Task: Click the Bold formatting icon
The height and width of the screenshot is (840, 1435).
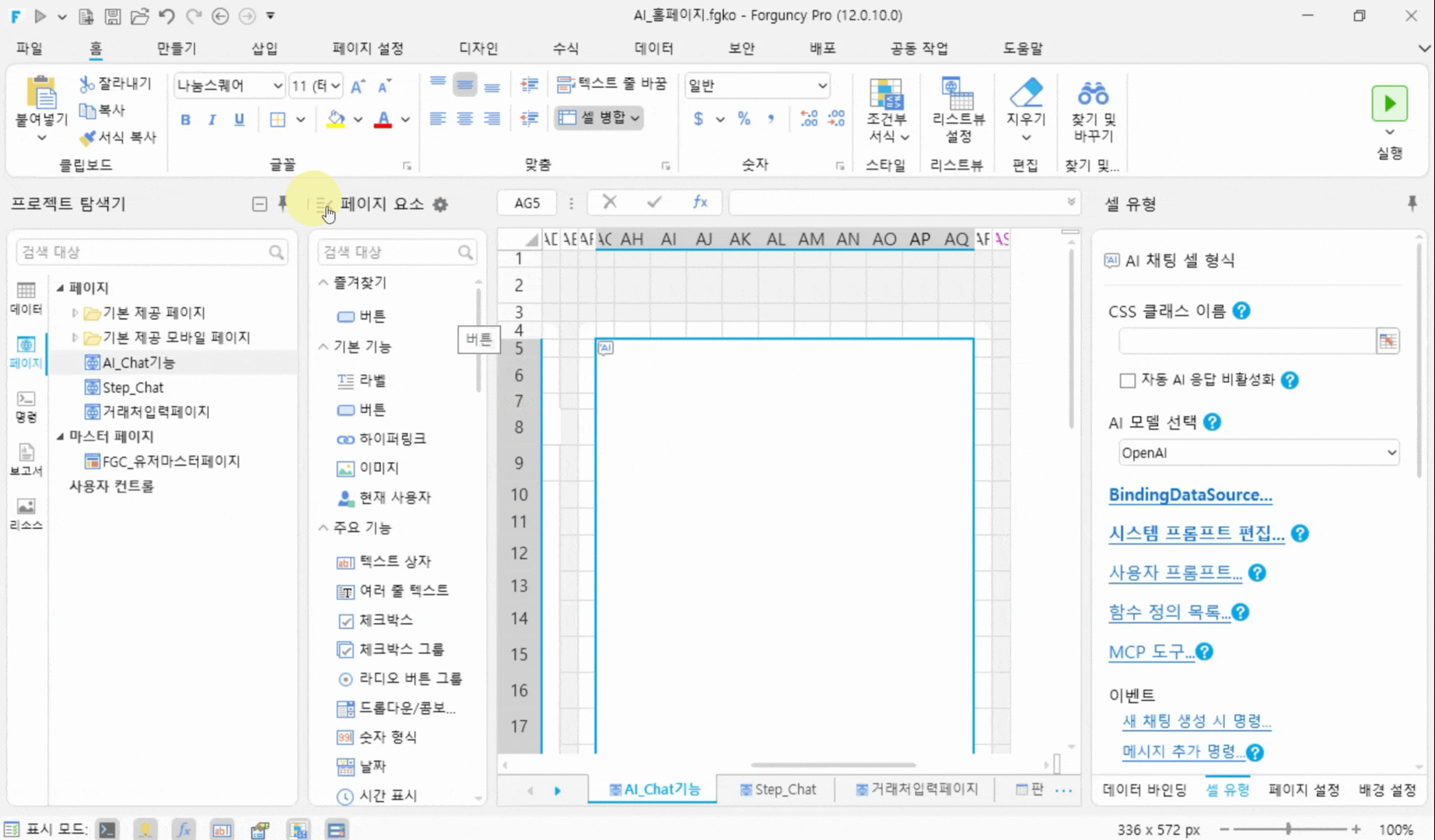Action: (185, 120)
